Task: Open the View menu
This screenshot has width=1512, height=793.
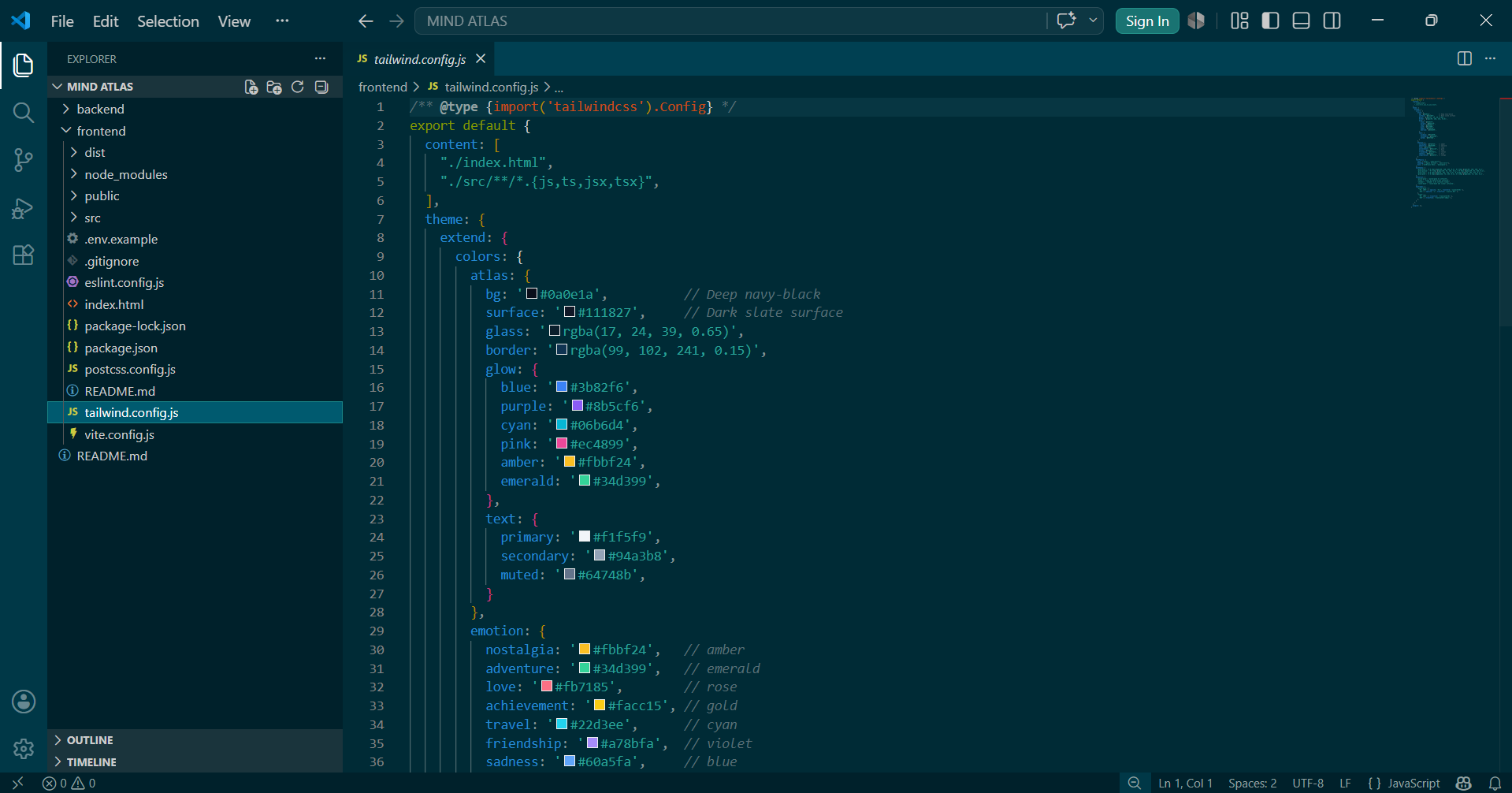Action: 234,21
